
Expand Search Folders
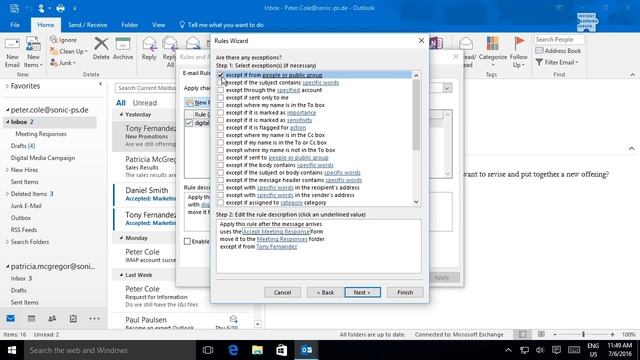7,242
